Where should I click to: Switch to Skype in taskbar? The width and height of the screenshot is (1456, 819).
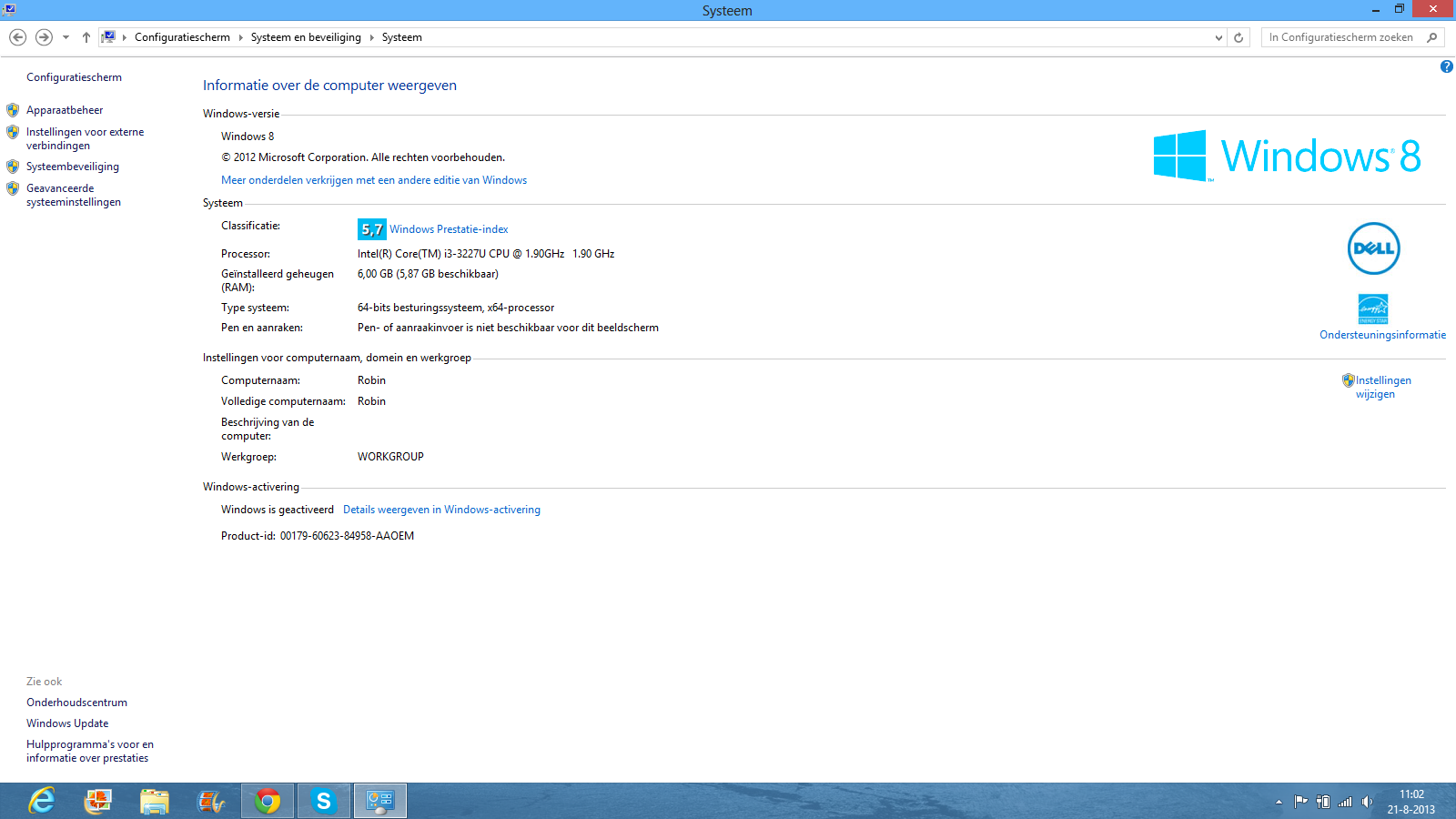[x=324, y=801]
